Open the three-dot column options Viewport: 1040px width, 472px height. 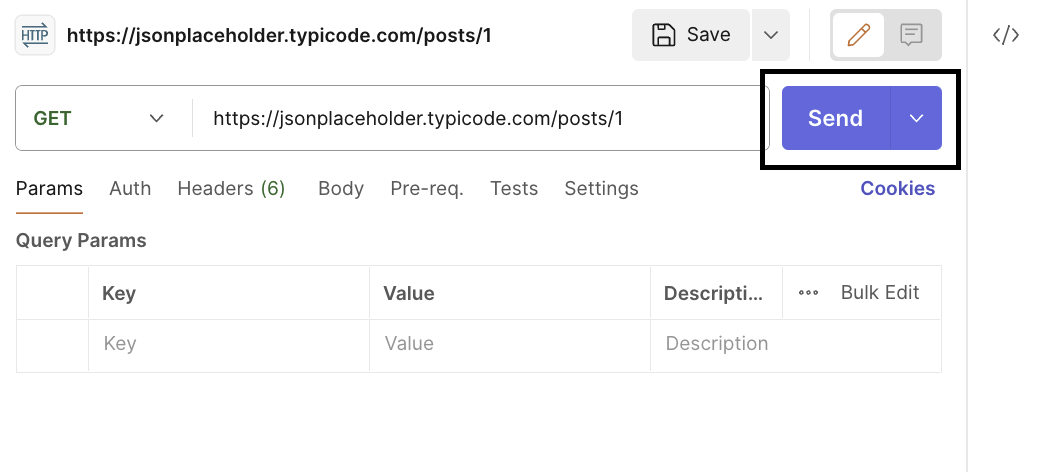click(x=808, y=293)
